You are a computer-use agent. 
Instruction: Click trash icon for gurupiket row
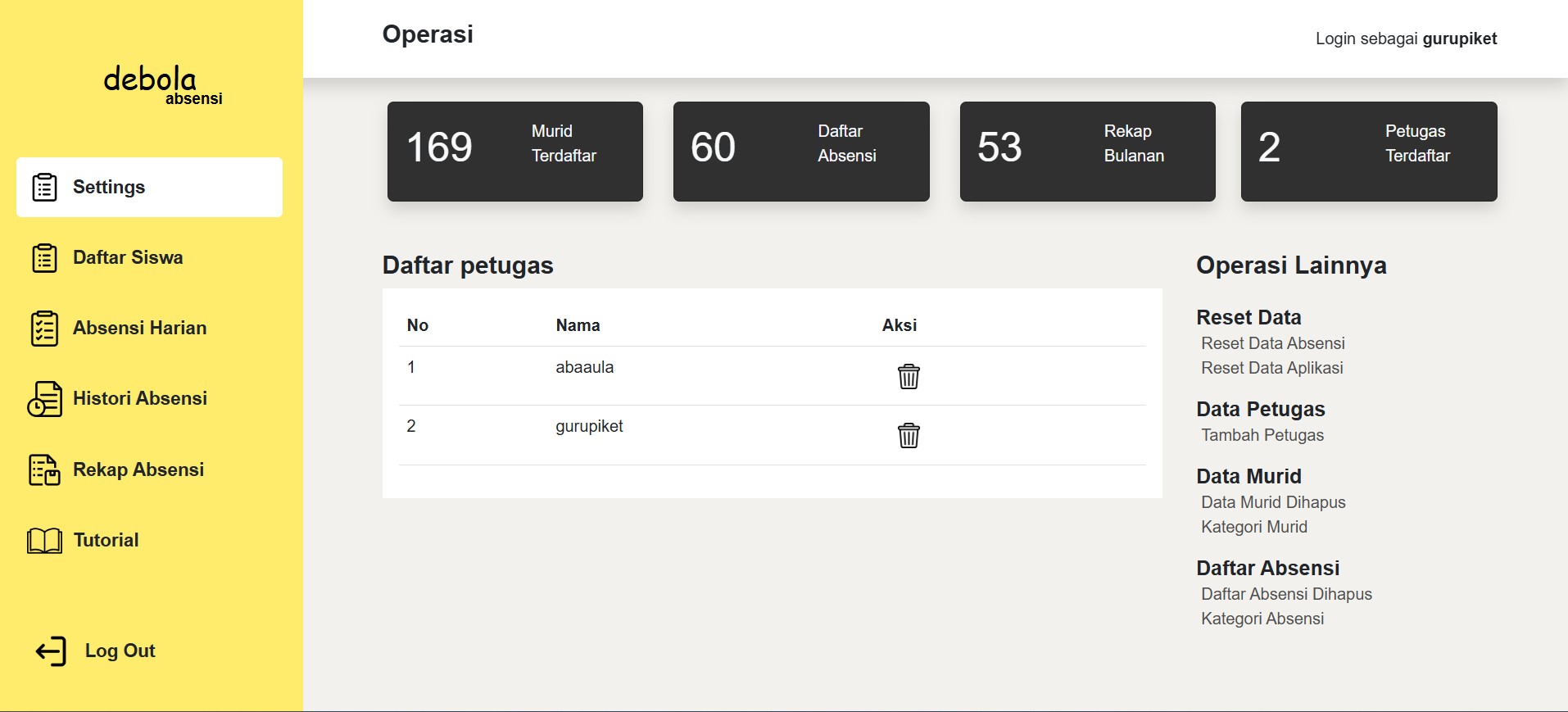pos(909,435)
